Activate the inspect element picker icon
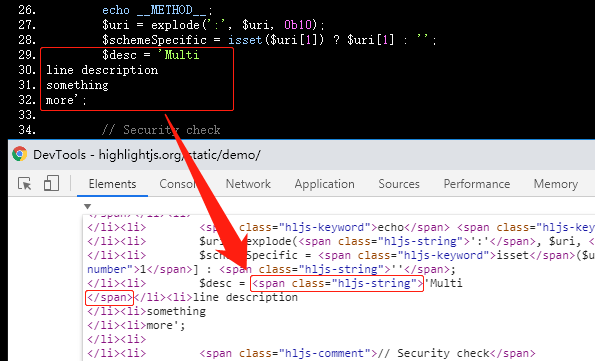The image size is (595, 361). coord(25,184)
